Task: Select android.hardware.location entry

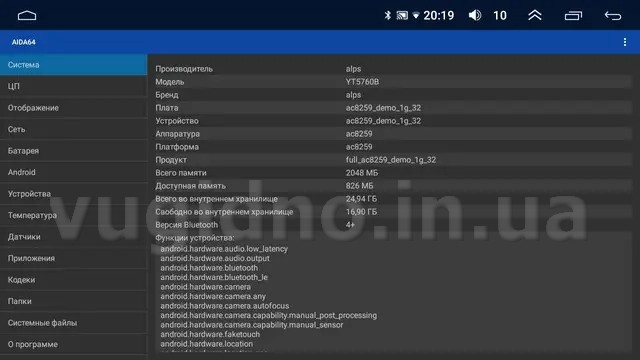Action: [x=207, y=344]
